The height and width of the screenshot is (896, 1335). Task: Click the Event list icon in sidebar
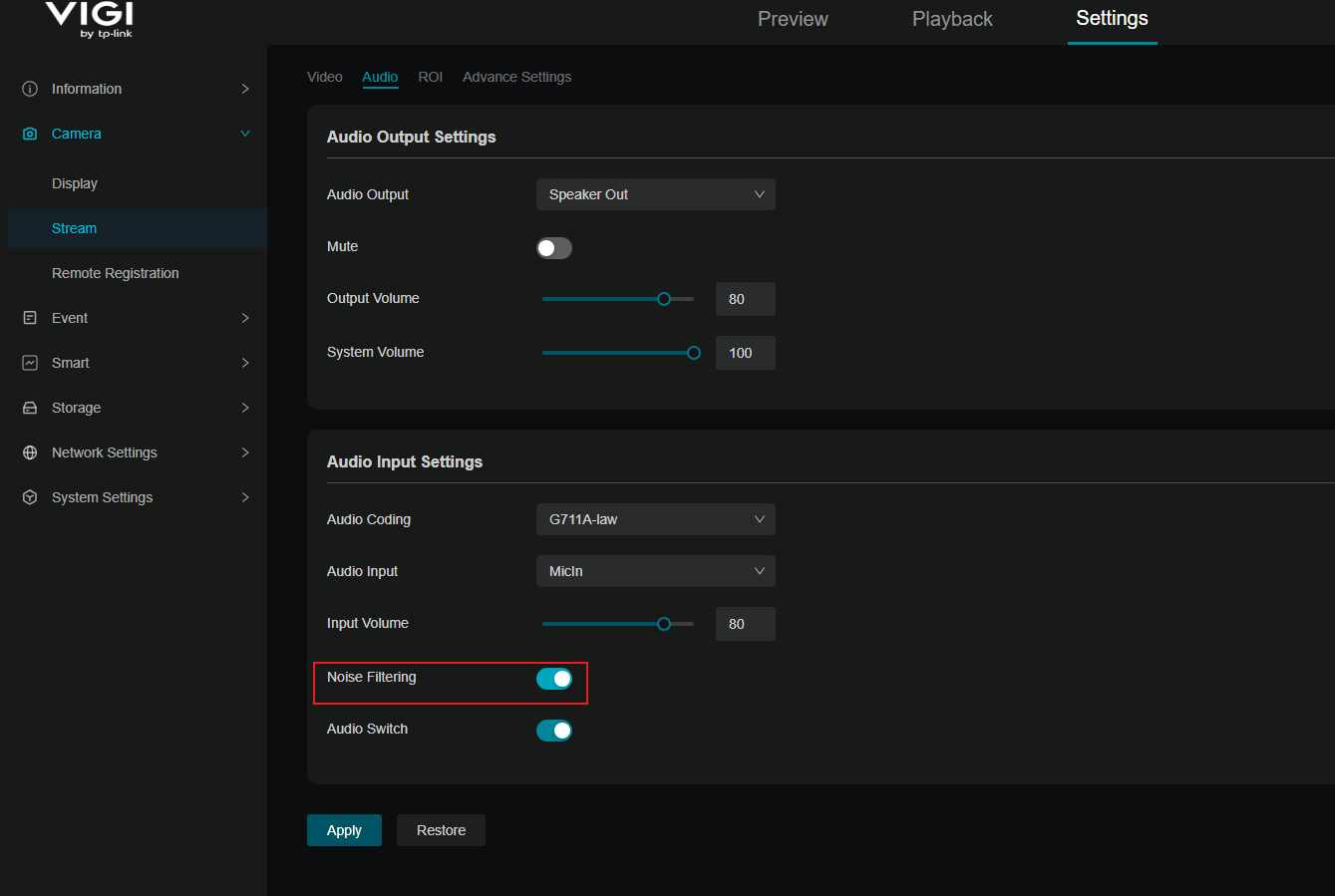[30, 318]
